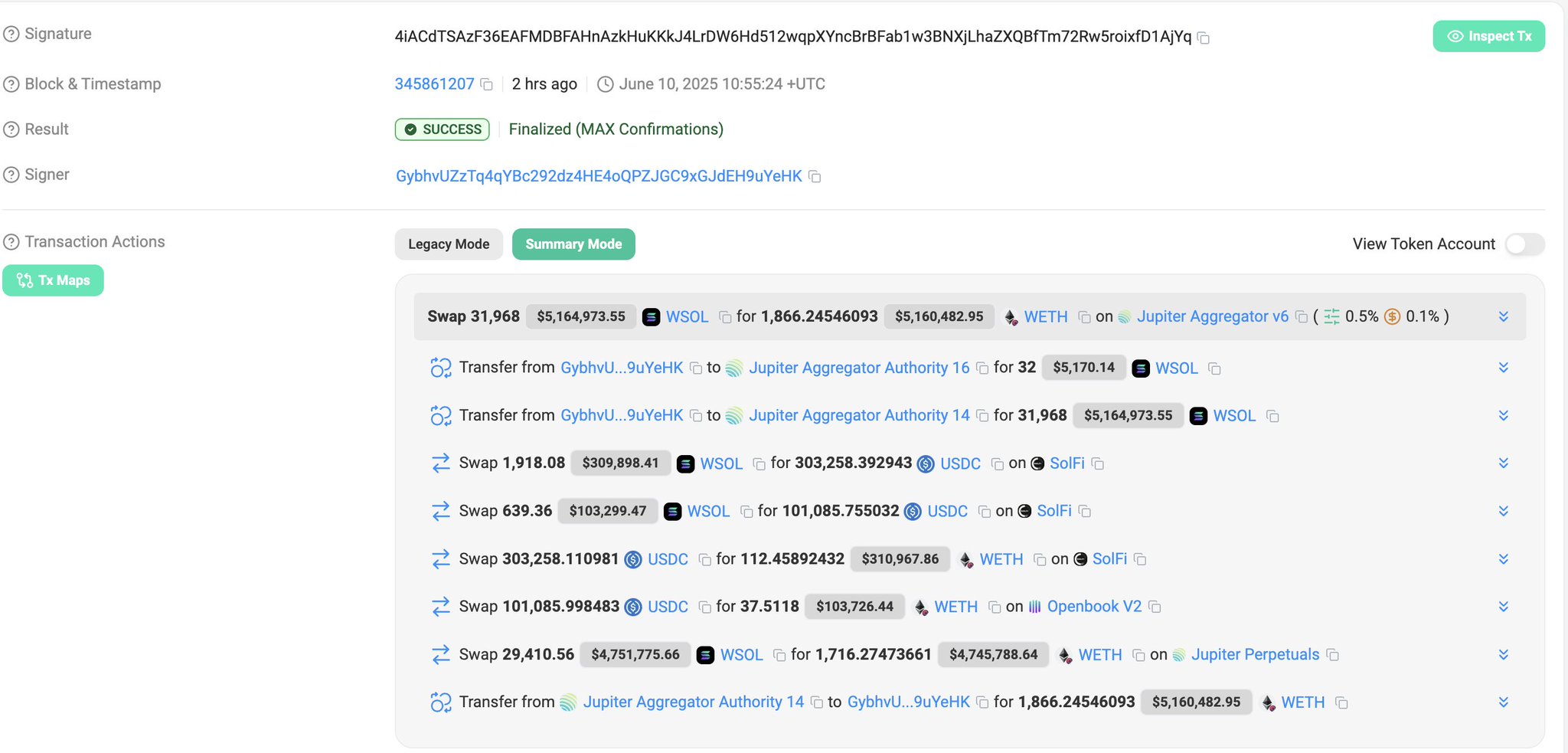Image resolution: width=1568 pixels, height=753 pixels.
Task: Copy the signer address
Action: (x=815, y=177)
